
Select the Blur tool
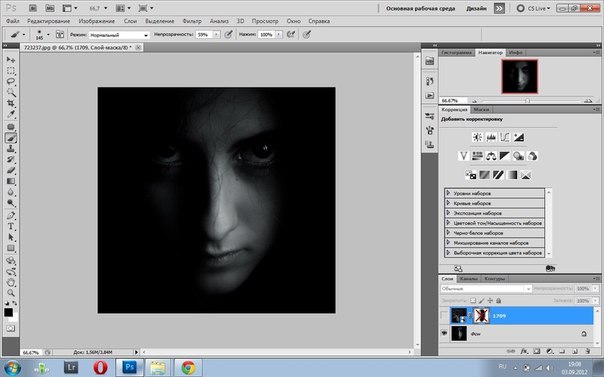click(x=11, y=192)
